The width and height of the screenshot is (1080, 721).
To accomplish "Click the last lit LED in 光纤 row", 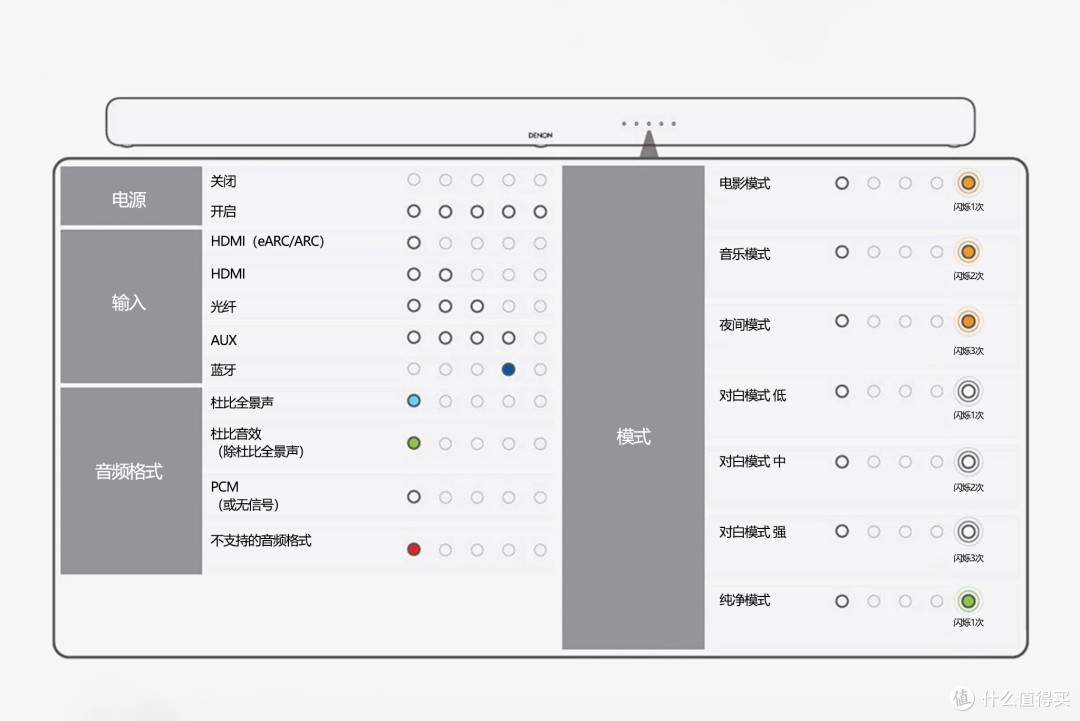I will pos(477,306).
